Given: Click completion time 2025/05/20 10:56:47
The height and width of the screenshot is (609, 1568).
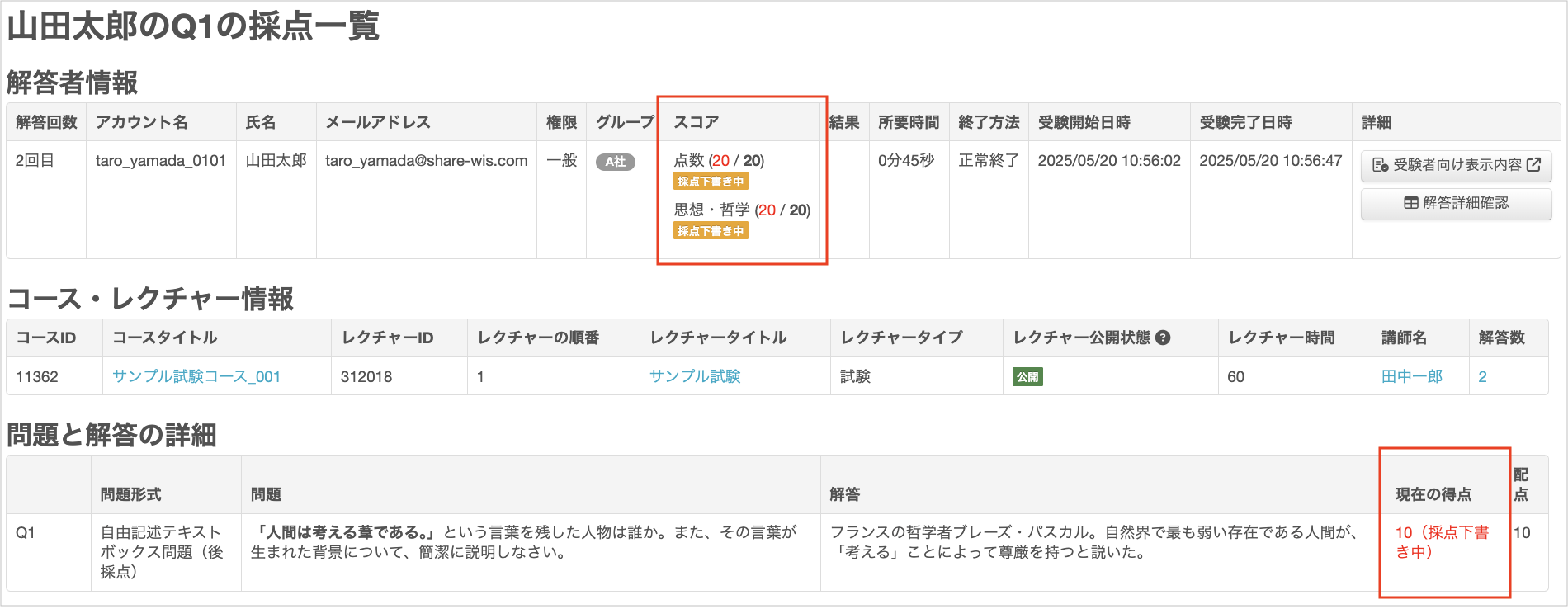Looking at the screenshot, I should click(x=1271, y=161).
